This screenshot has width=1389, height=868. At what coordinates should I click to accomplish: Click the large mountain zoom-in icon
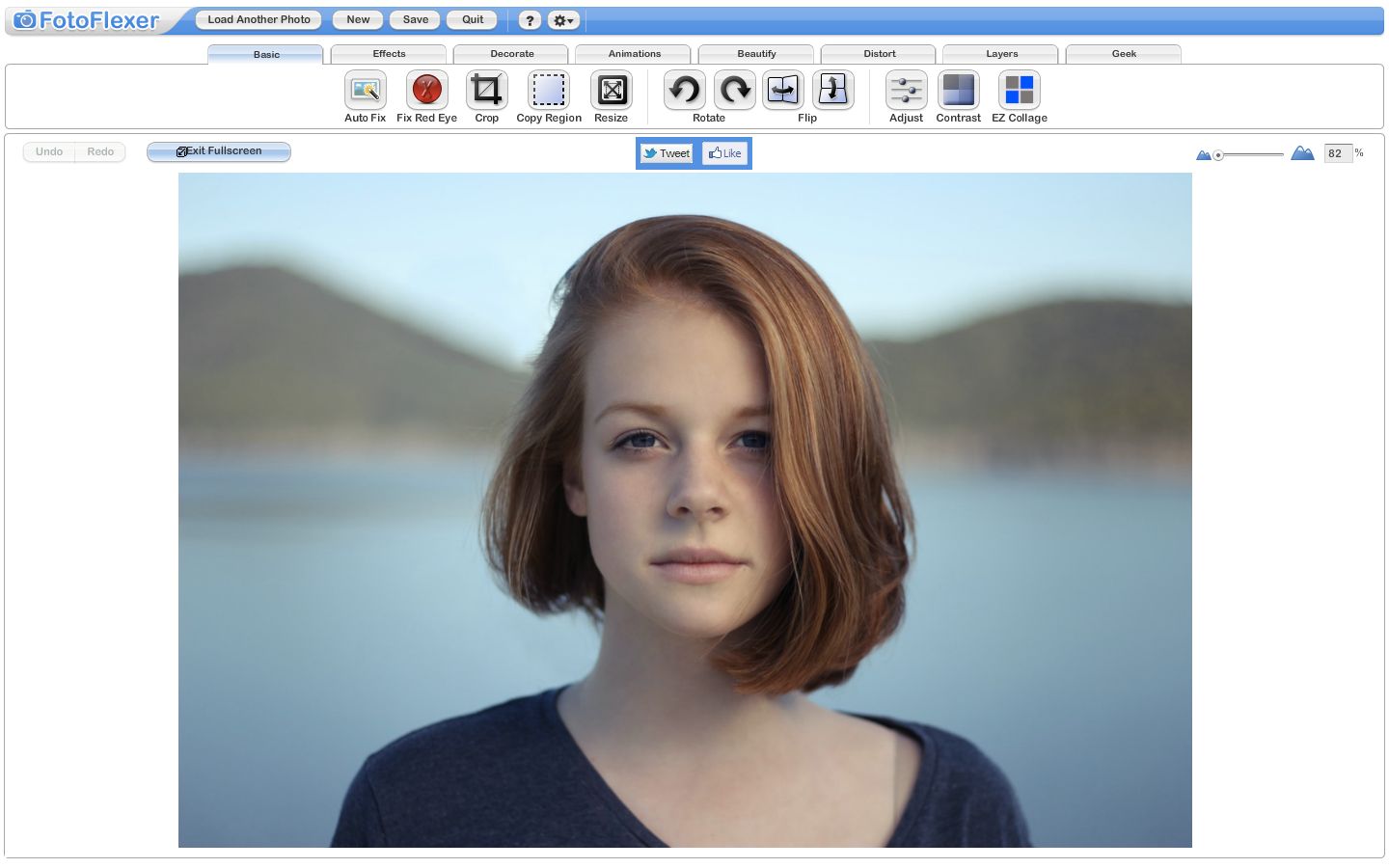click(x=1302, y=152)
